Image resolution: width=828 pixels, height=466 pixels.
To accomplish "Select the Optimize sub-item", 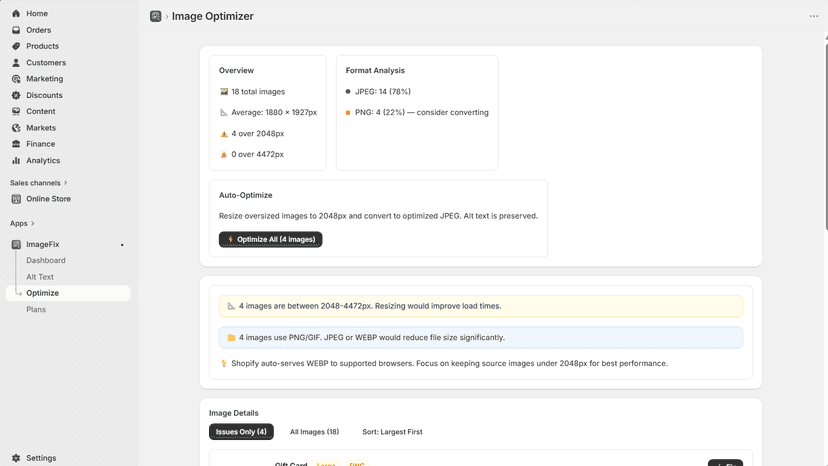I will coord(68,293).
